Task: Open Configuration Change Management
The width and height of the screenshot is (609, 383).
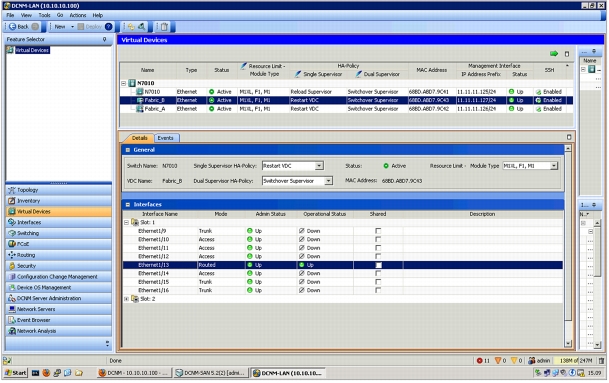Action: click(x=58, y=277)
